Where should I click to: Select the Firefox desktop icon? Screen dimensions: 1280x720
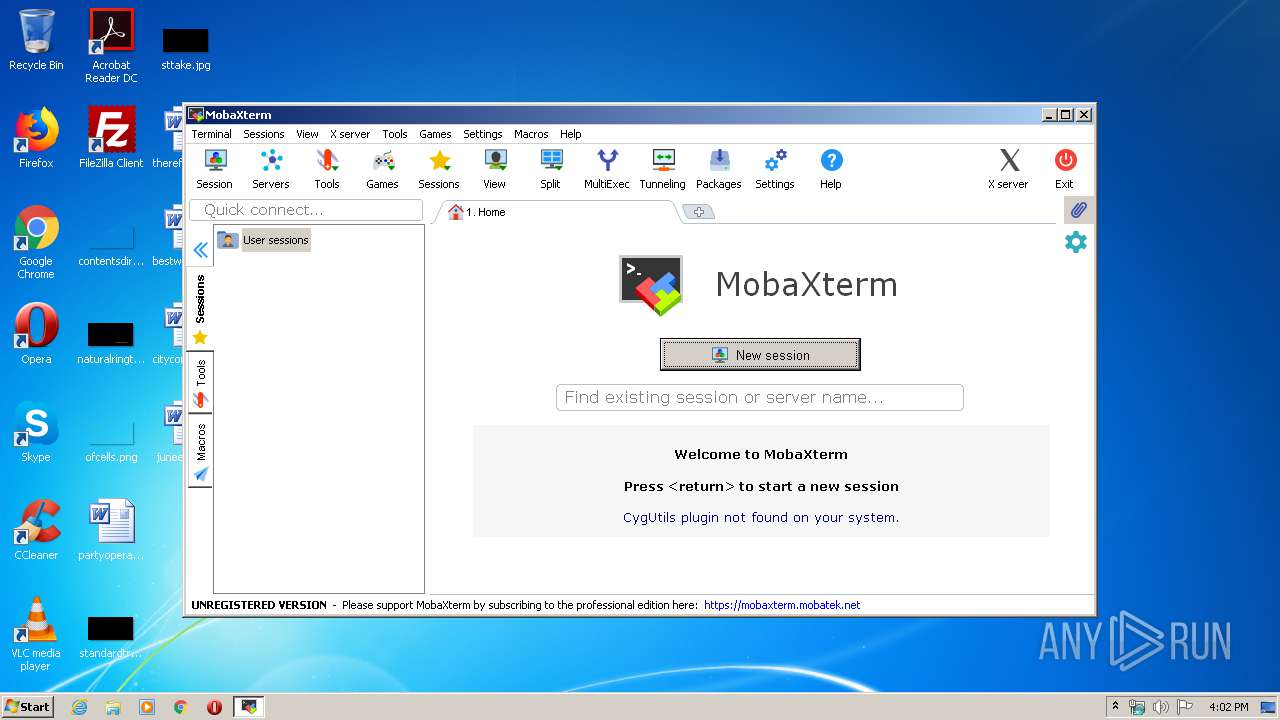(x=36, y=138)
